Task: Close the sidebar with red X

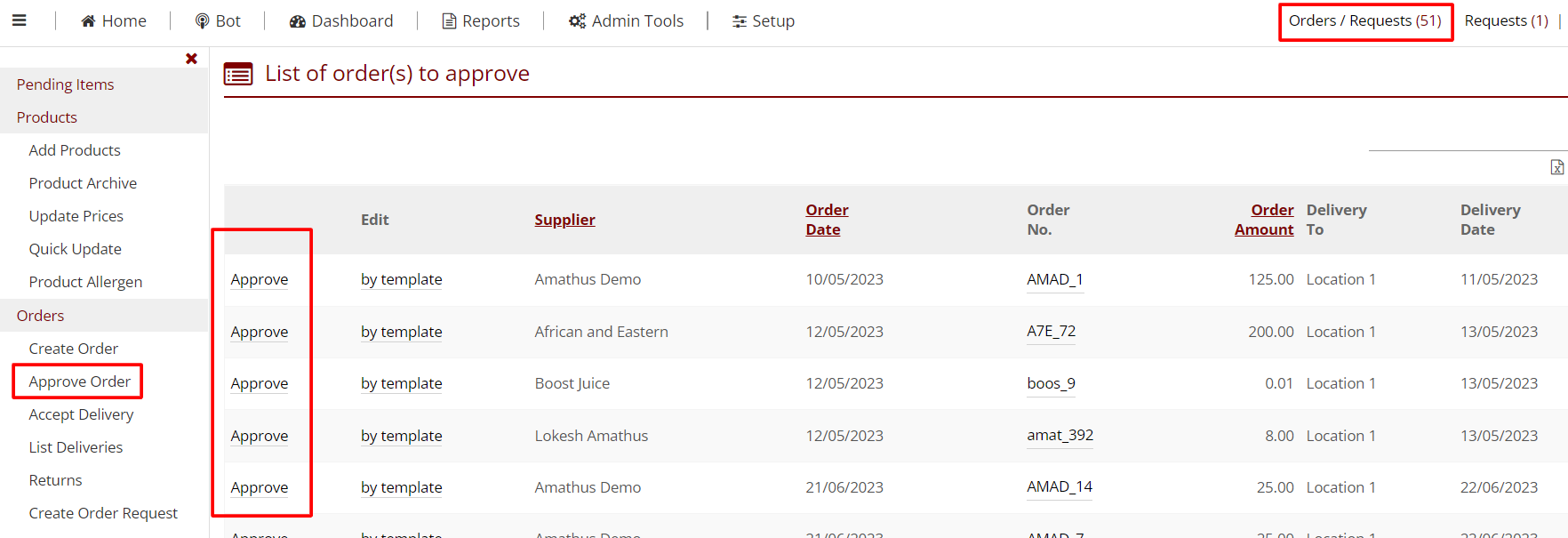Action: 191,59
